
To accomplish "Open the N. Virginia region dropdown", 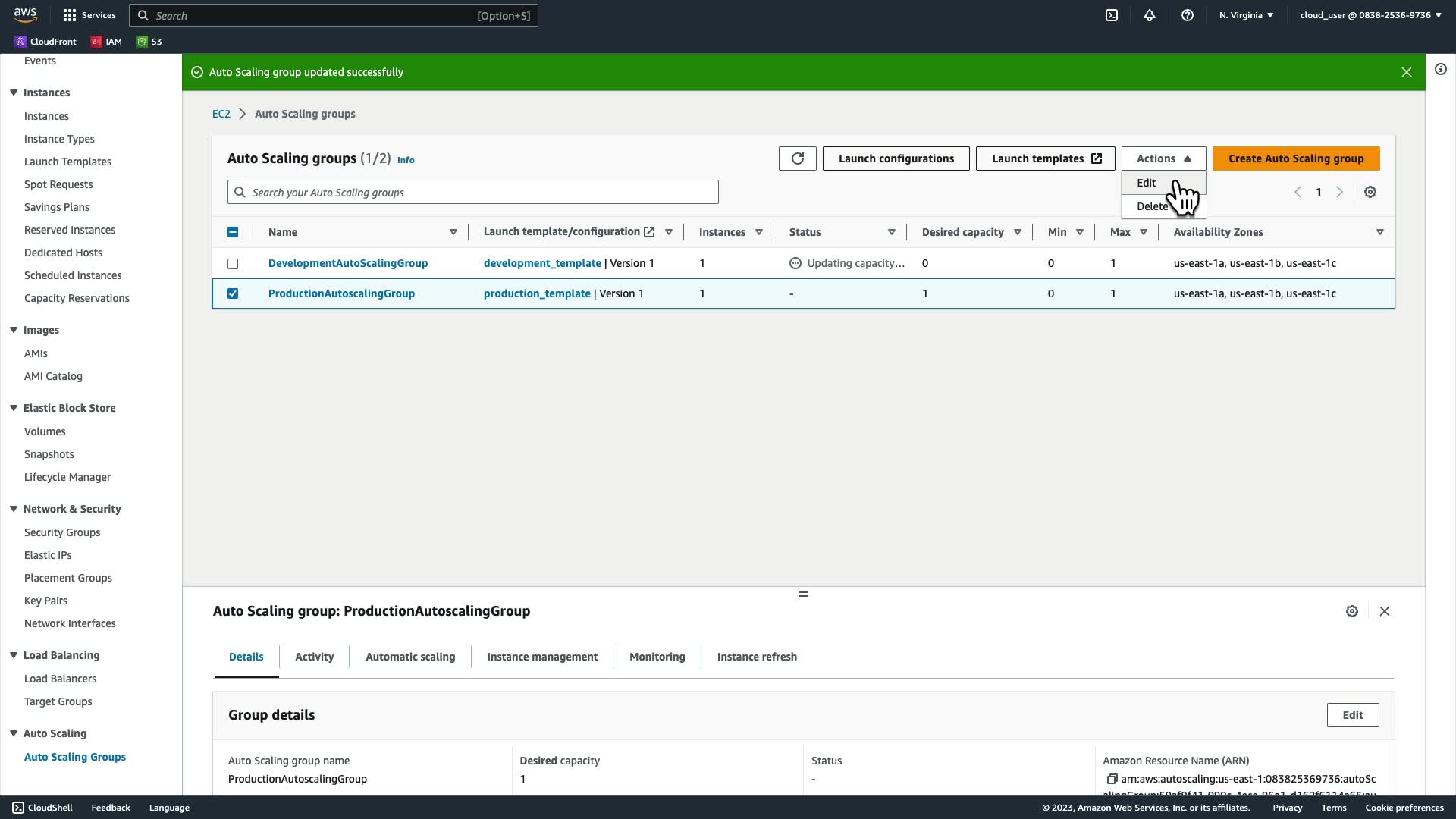I will (x=1246, y=15).
